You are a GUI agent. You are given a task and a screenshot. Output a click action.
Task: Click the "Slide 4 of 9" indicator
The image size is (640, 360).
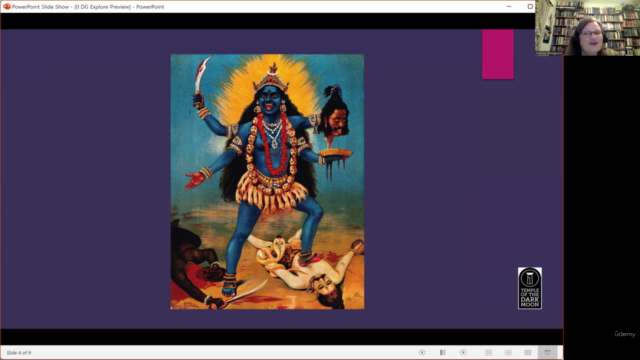[19, 353]
